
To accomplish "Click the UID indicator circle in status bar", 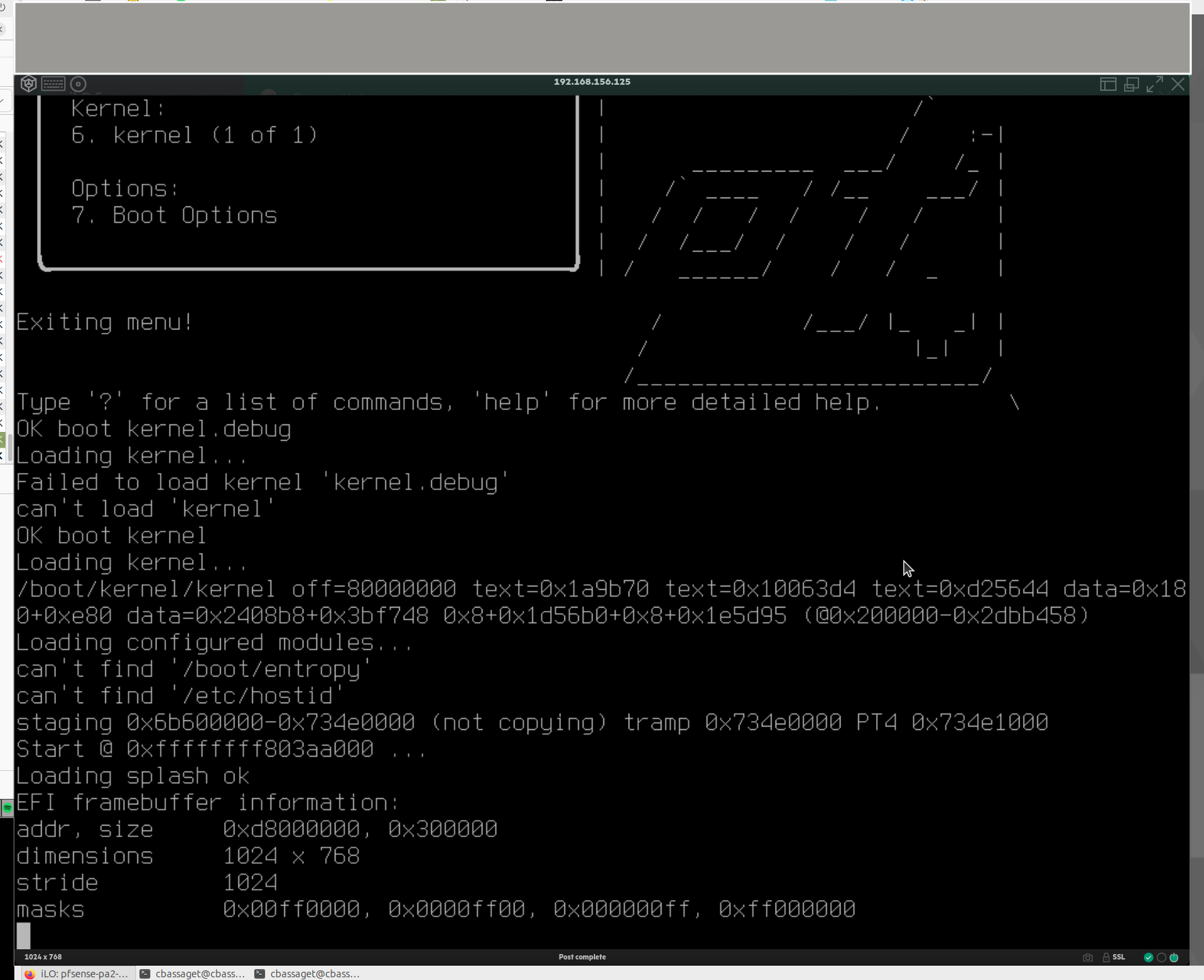I will tap(1161, 957).
